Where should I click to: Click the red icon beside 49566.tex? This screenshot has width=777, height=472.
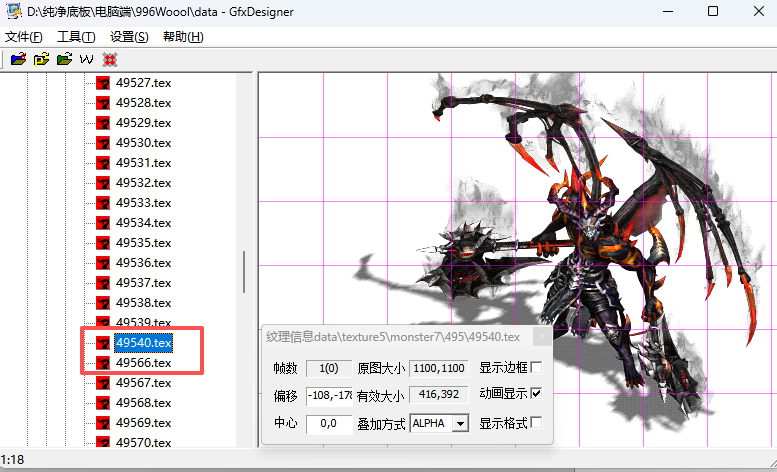[x=103, y=363]
